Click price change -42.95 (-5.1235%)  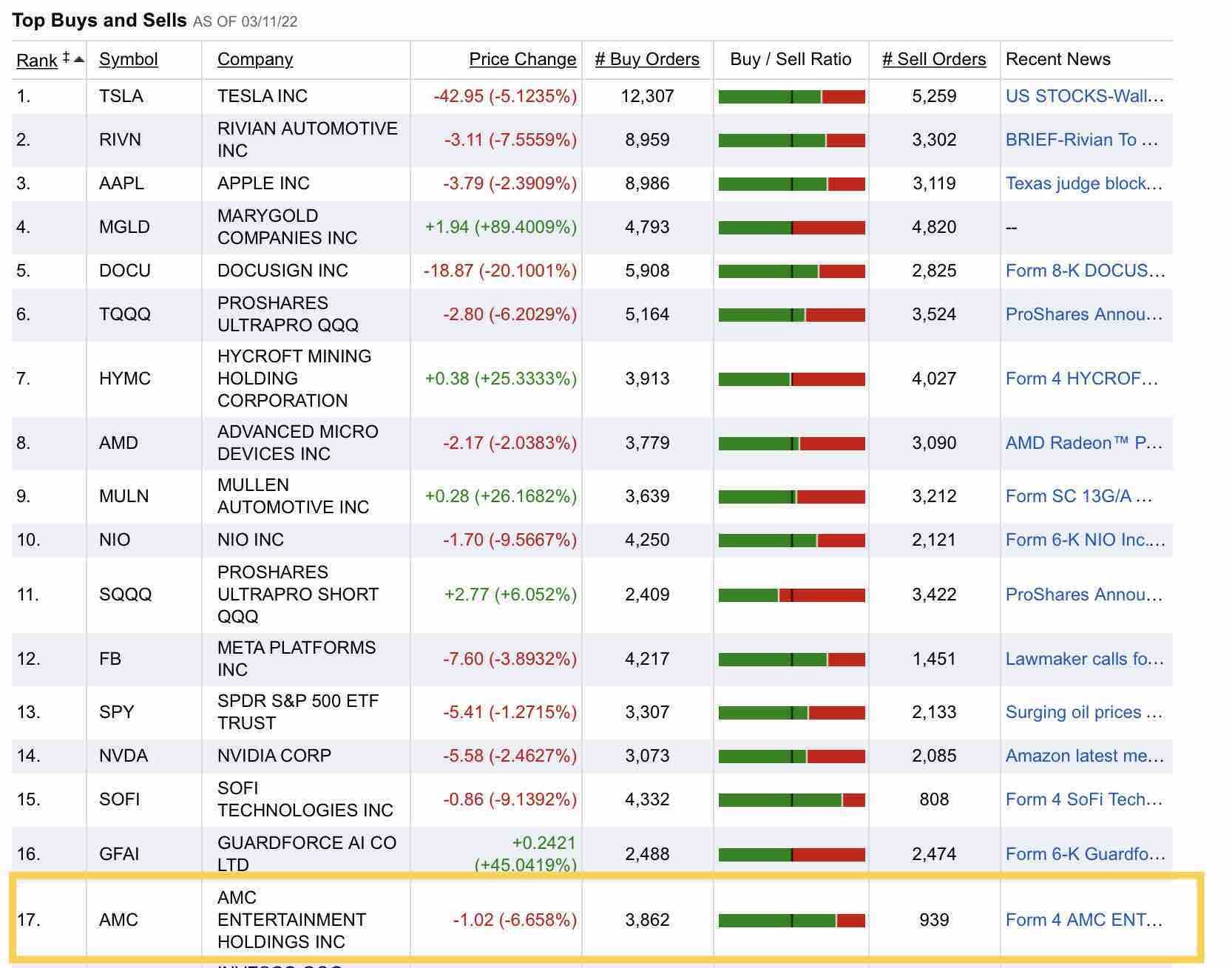(x=505, y=96)
